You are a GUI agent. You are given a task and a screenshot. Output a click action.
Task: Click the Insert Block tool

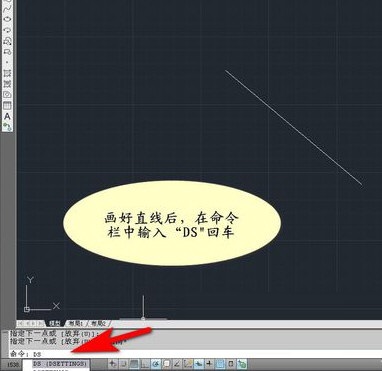click(x=7, y=41)
